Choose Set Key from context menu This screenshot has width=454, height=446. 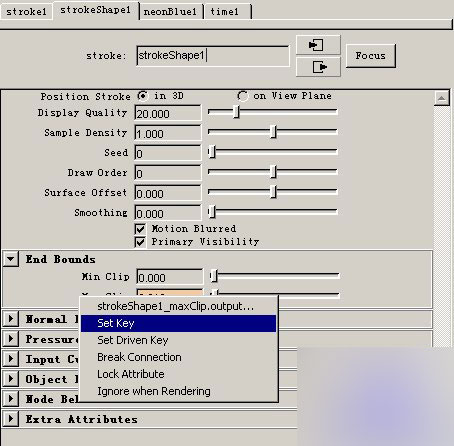coord(178,323)
